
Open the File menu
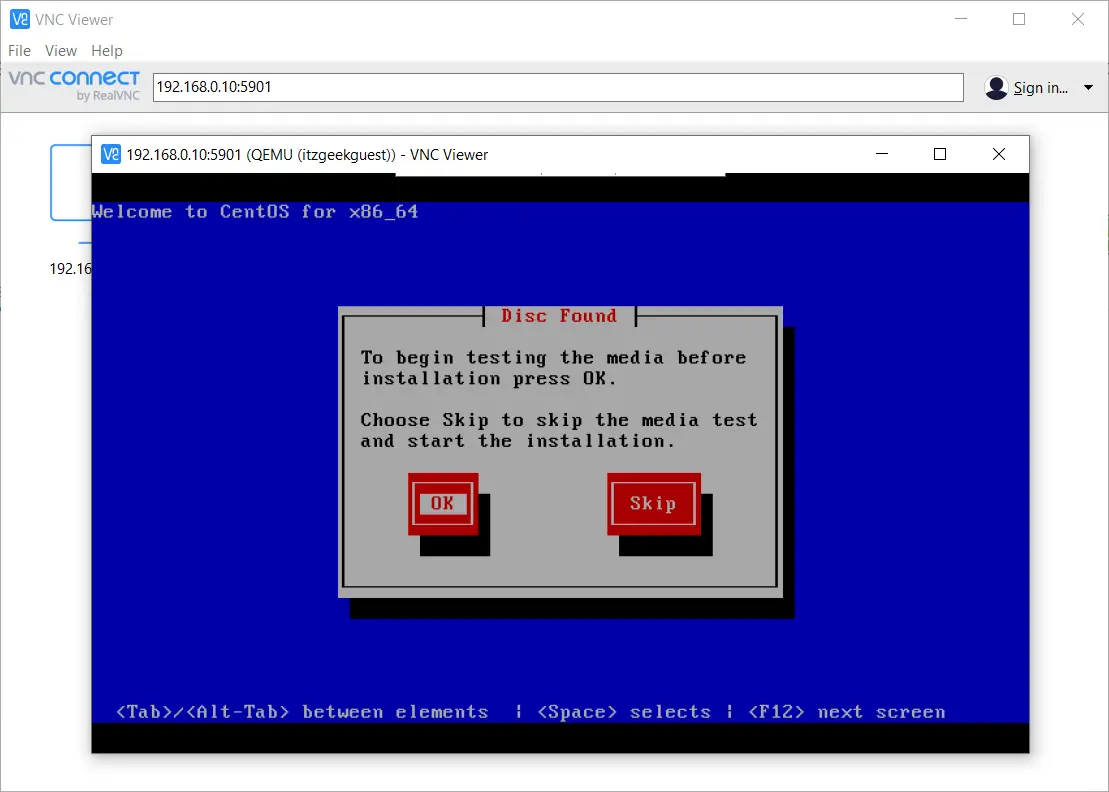click(19, 51)
